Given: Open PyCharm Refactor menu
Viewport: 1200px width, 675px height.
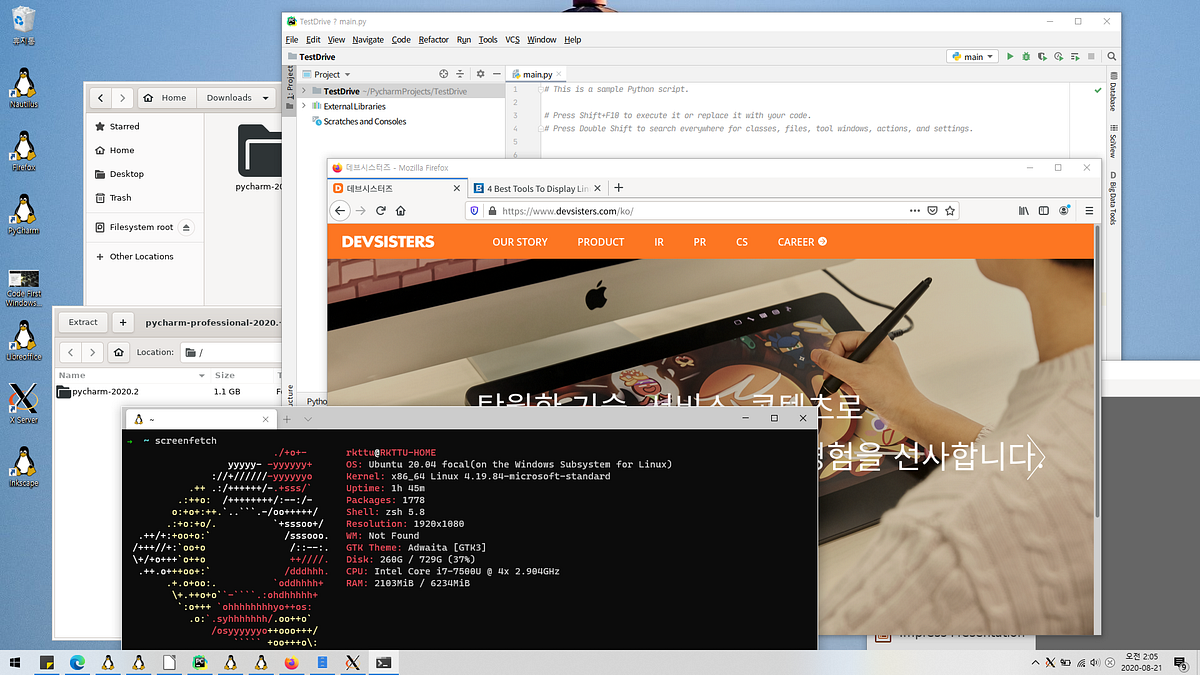Looking at the screenshot, I should click(x=434, y=40).
